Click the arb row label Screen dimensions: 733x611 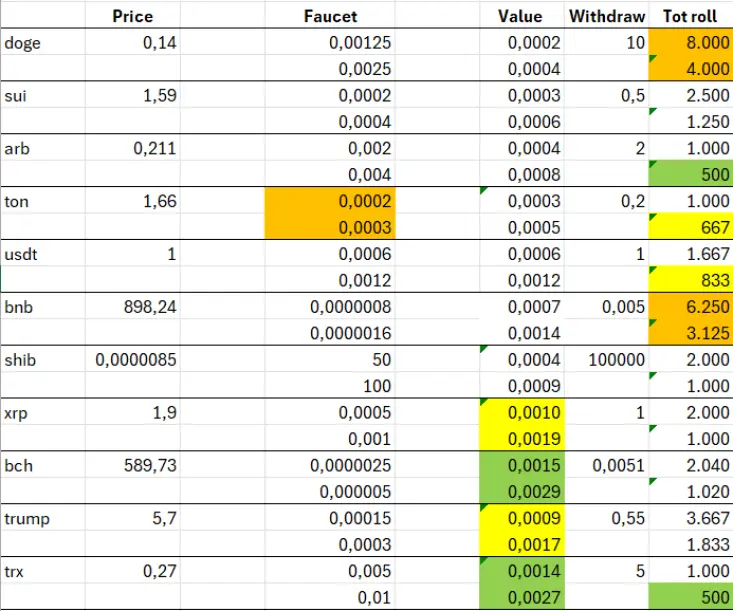[x=43, y=148]
